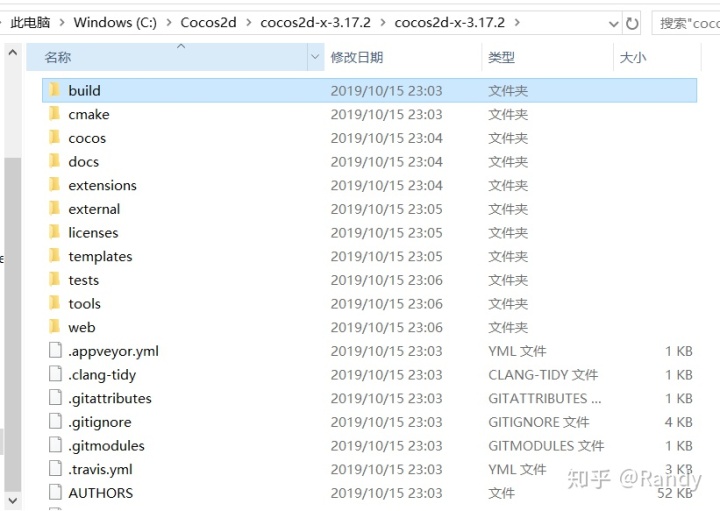Select the folder name licenses
This screenshot has height=511, width=720.
93,232
